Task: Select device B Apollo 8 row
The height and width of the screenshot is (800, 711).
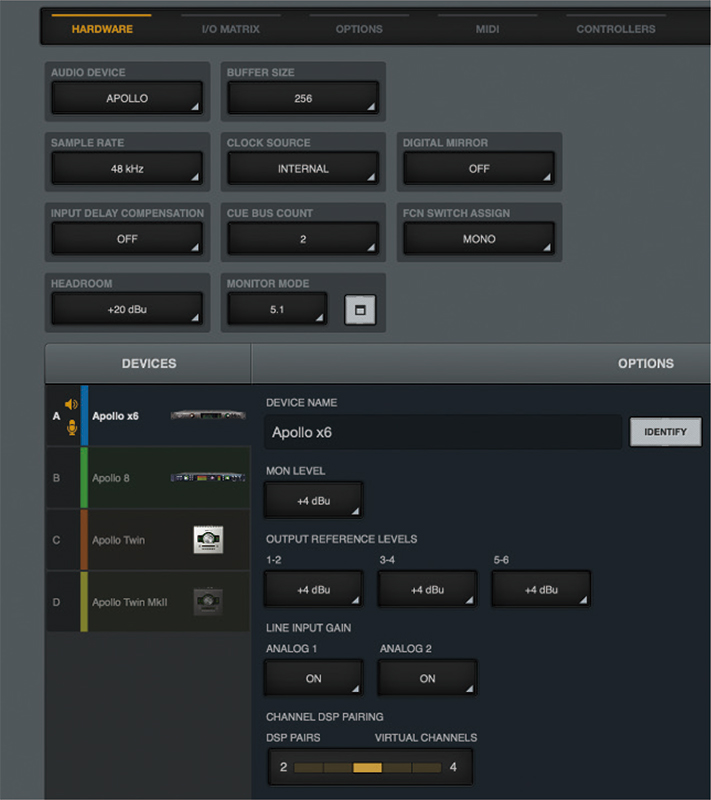Action: click(x=148, y=478)
